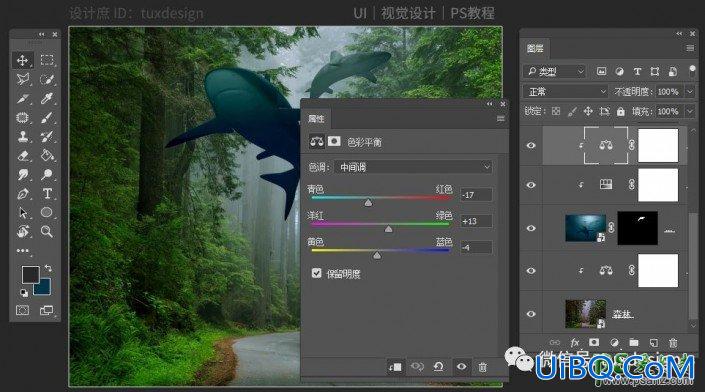Viewport: 705px width, 392px height.
Task: Create new fill or adjustment layer
Action: point(614,343)
